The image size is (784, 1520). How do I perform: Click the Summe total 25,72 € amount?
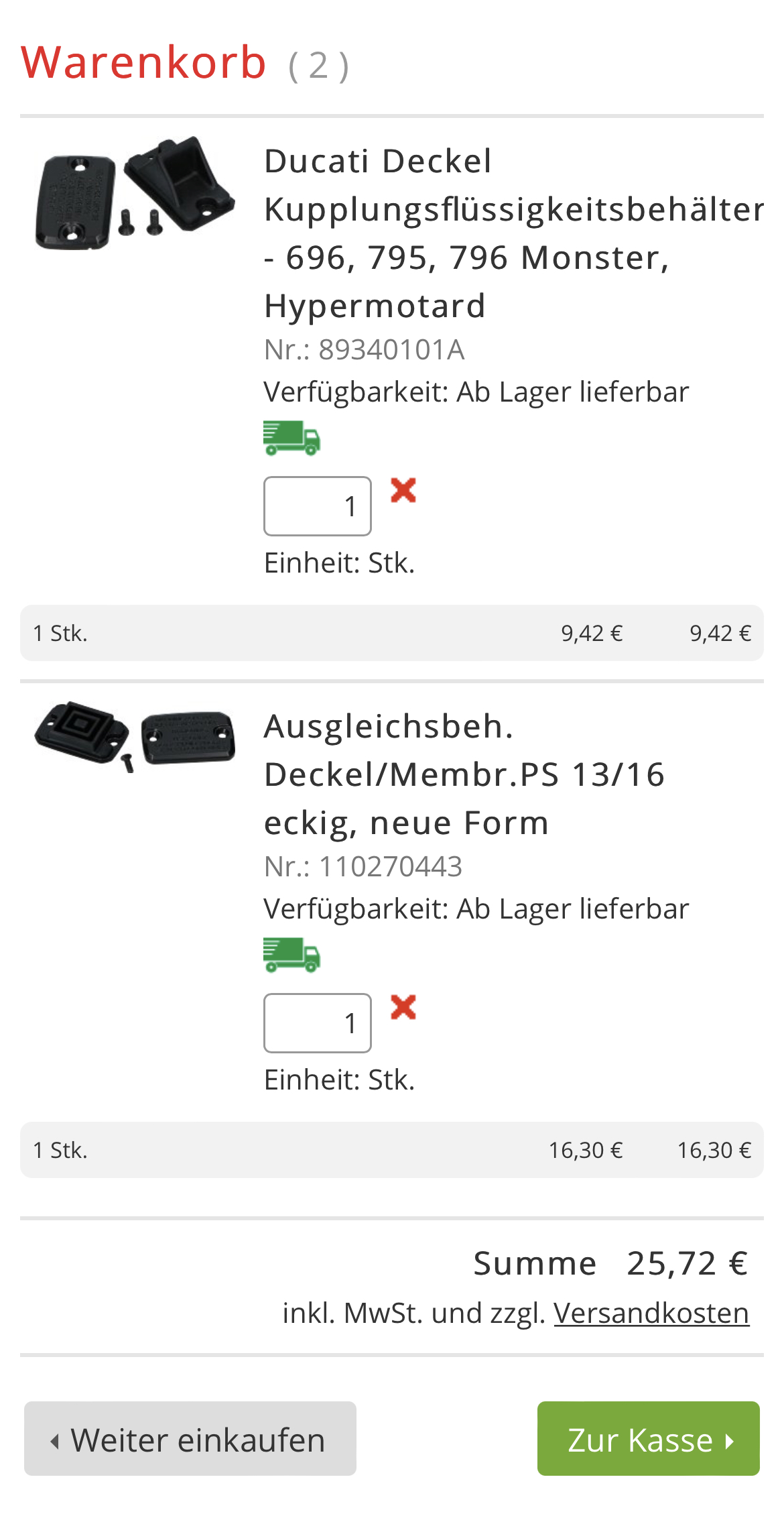click(688, 1264)
